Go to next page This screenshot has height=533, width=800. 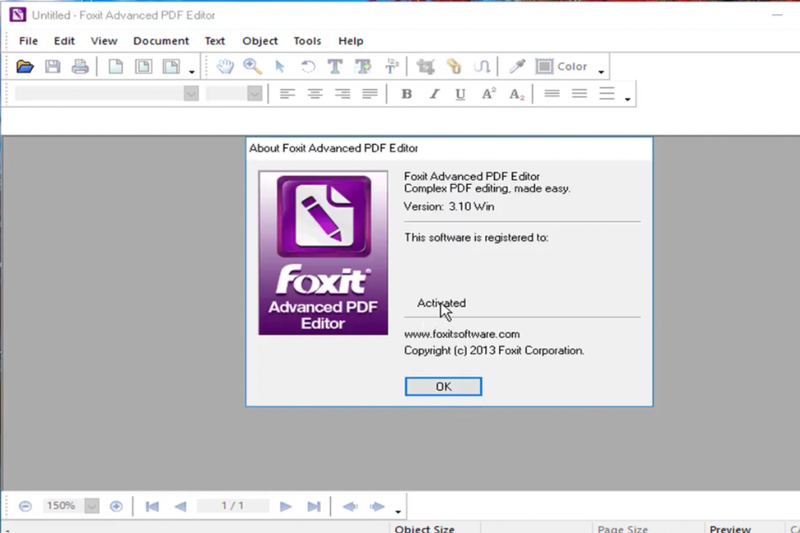286,506
